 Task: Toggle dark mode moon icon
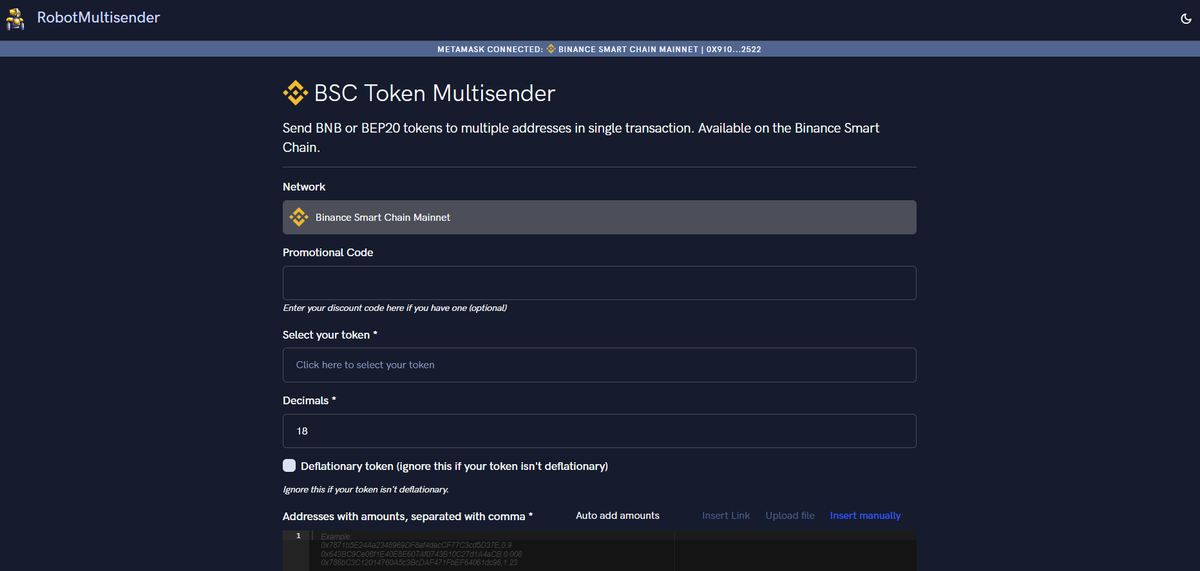click(x=1185, y=18)
